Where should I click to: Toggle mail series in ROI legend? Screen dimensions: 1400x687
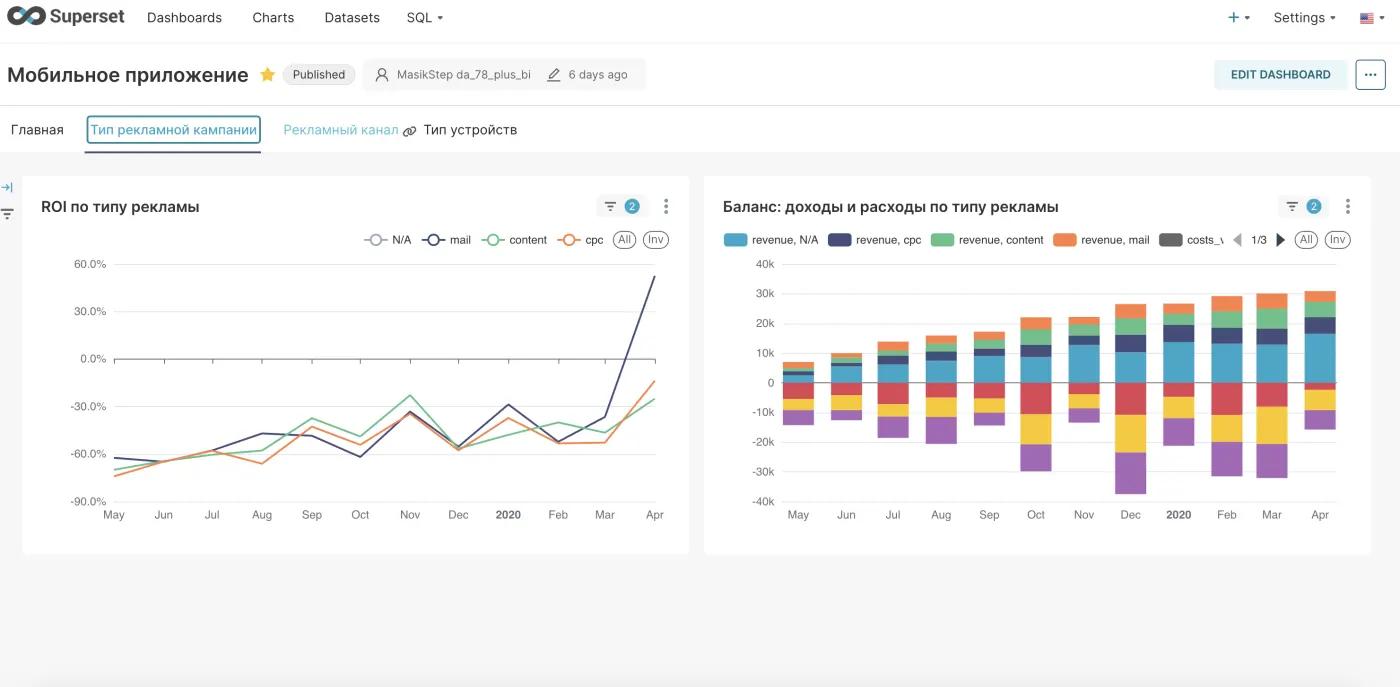(446, 240)
